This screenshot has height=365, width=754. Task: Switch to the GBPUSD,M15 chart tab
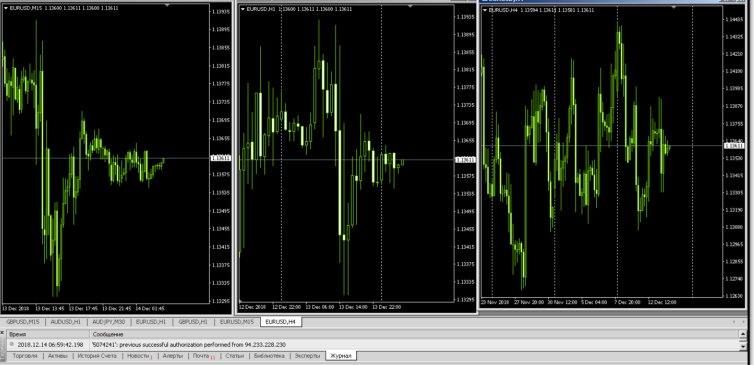pos(23,321)
